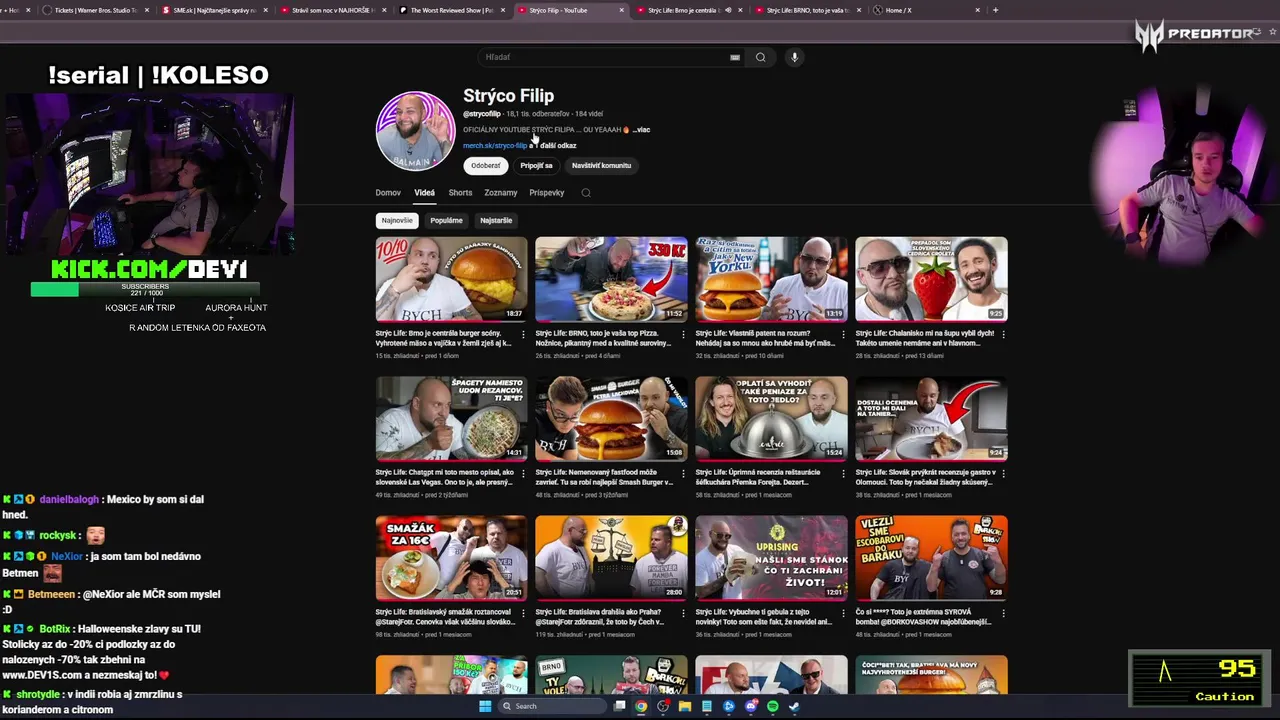The width and height of the screenshot is (1280, 720).
Task: Switch to the Shorts channel tab
Action: 460,193
